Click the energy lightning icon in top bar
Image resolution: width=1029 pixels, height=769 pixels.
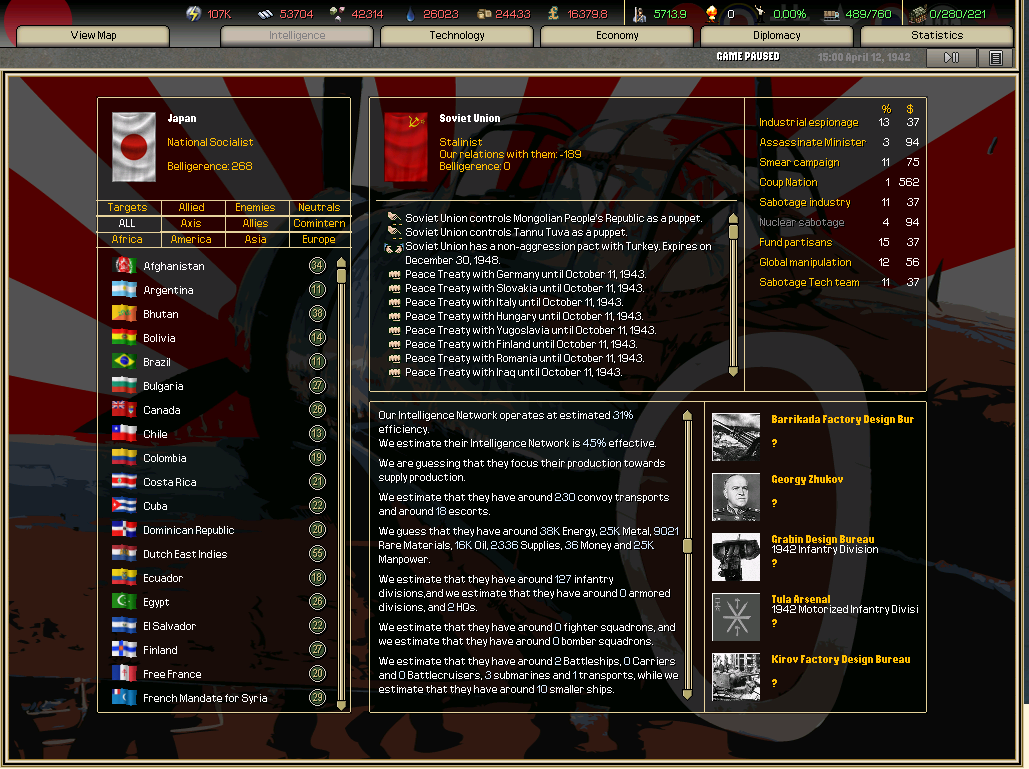[x=193, y=14]
